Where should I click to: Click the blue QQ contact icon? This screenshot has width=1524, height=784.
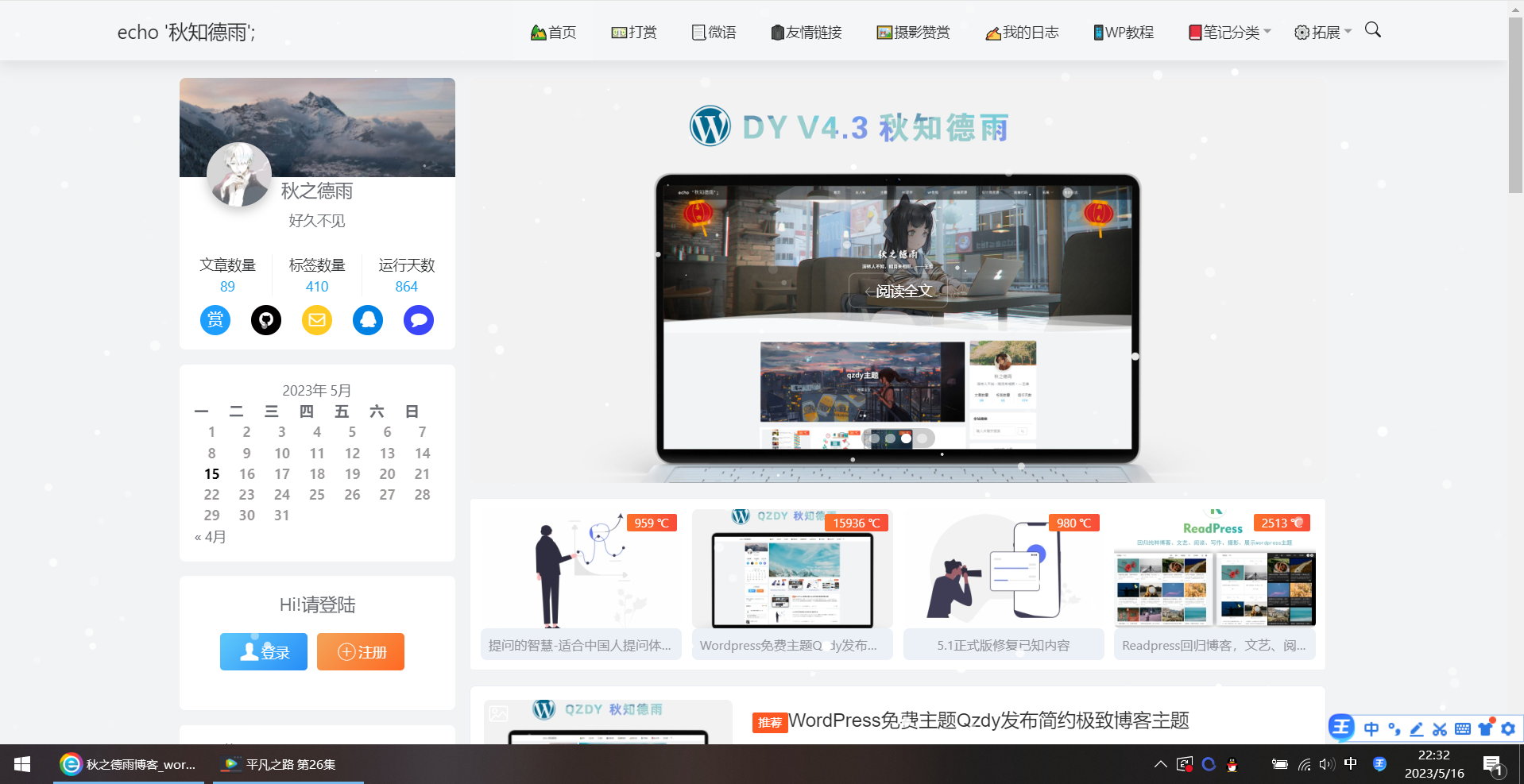click(368, 320)
